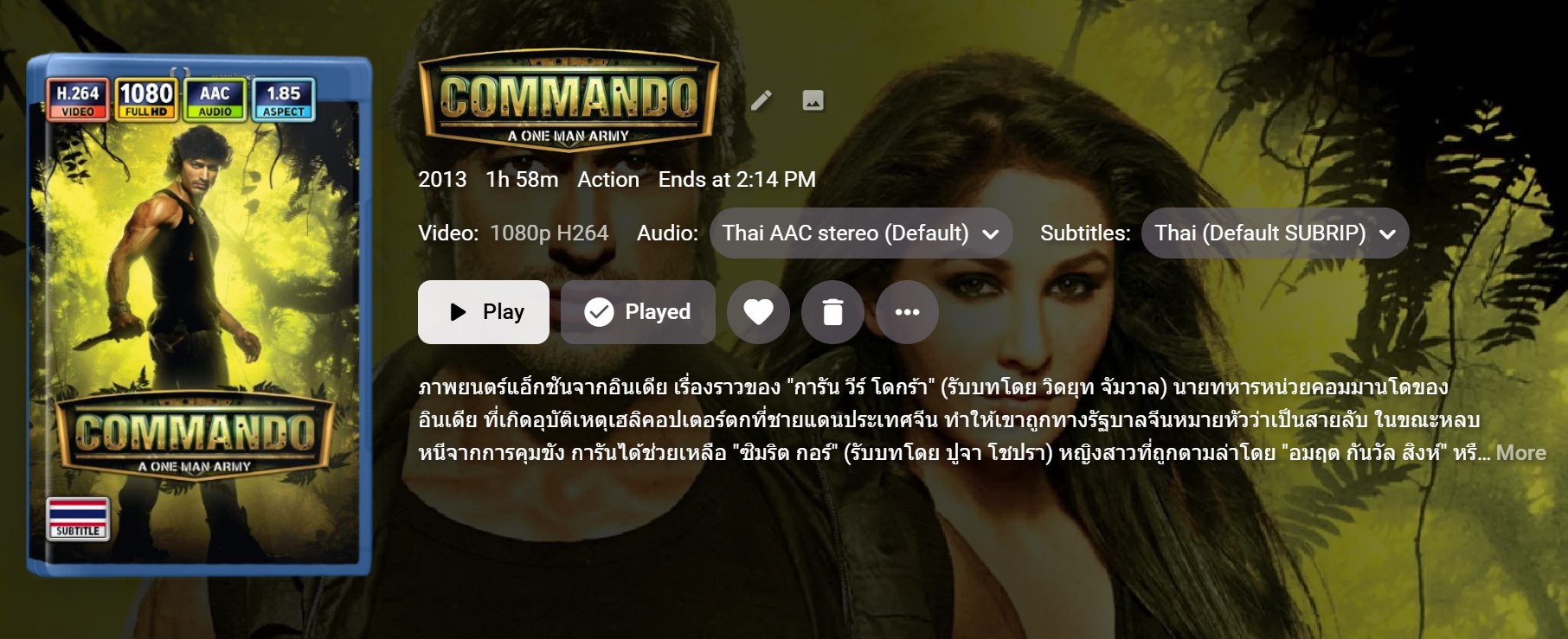Click the subtitles dropdown chevron arrow

(x=1387, y=233)
